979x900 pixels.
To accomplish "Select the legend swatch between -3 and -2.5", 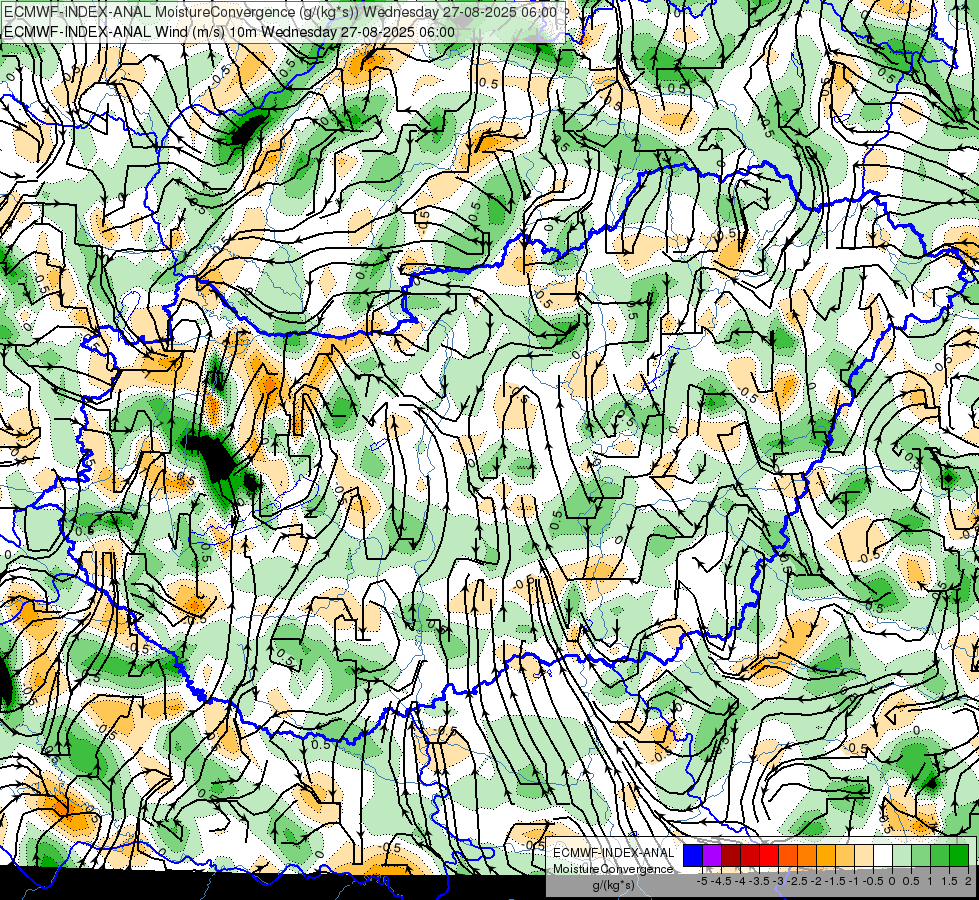I will [x=788, y=855].
